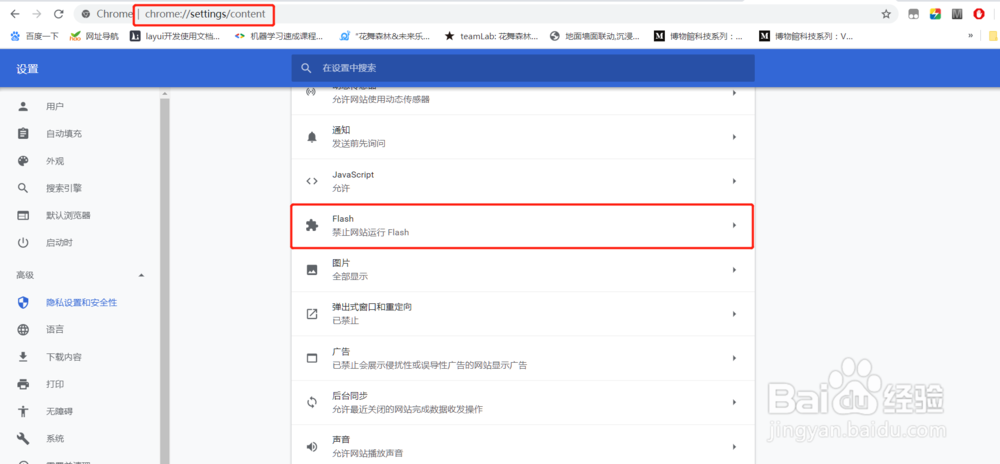Click the forward navigation arrow

pos(36,14)
